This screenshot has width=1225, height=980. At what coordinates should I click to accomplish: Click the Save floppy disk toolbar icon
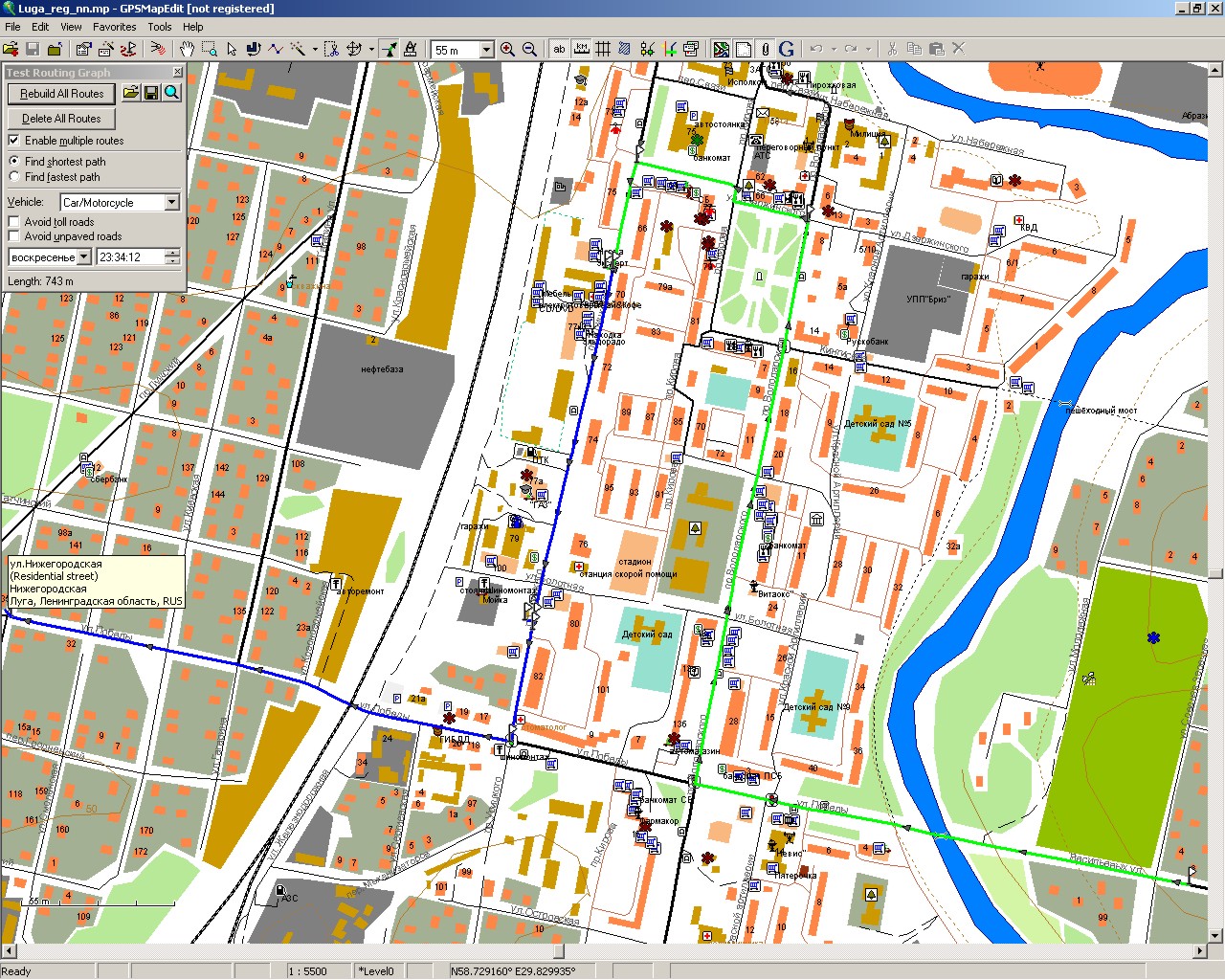click(x=33, y=49)
